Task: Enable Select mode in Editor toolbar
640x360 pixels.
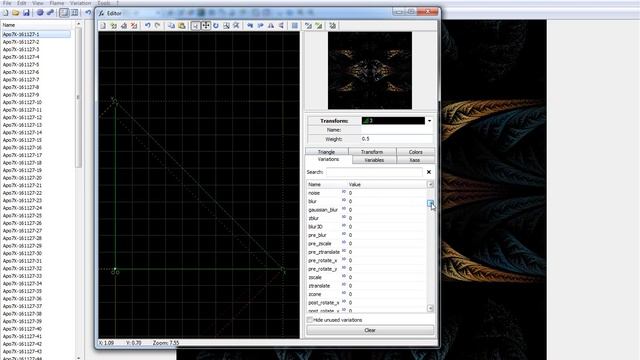Action: click(x=196, y=26)
